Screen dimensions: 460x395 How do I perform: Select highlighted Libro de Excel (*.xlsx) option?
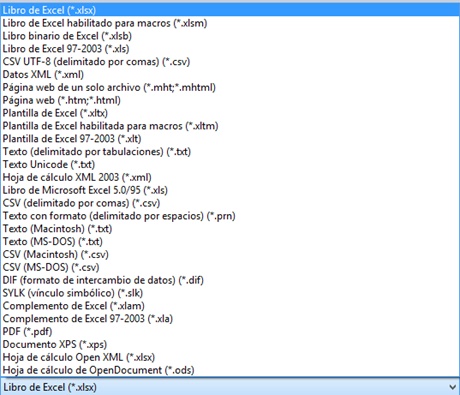(x=230, y=10)
